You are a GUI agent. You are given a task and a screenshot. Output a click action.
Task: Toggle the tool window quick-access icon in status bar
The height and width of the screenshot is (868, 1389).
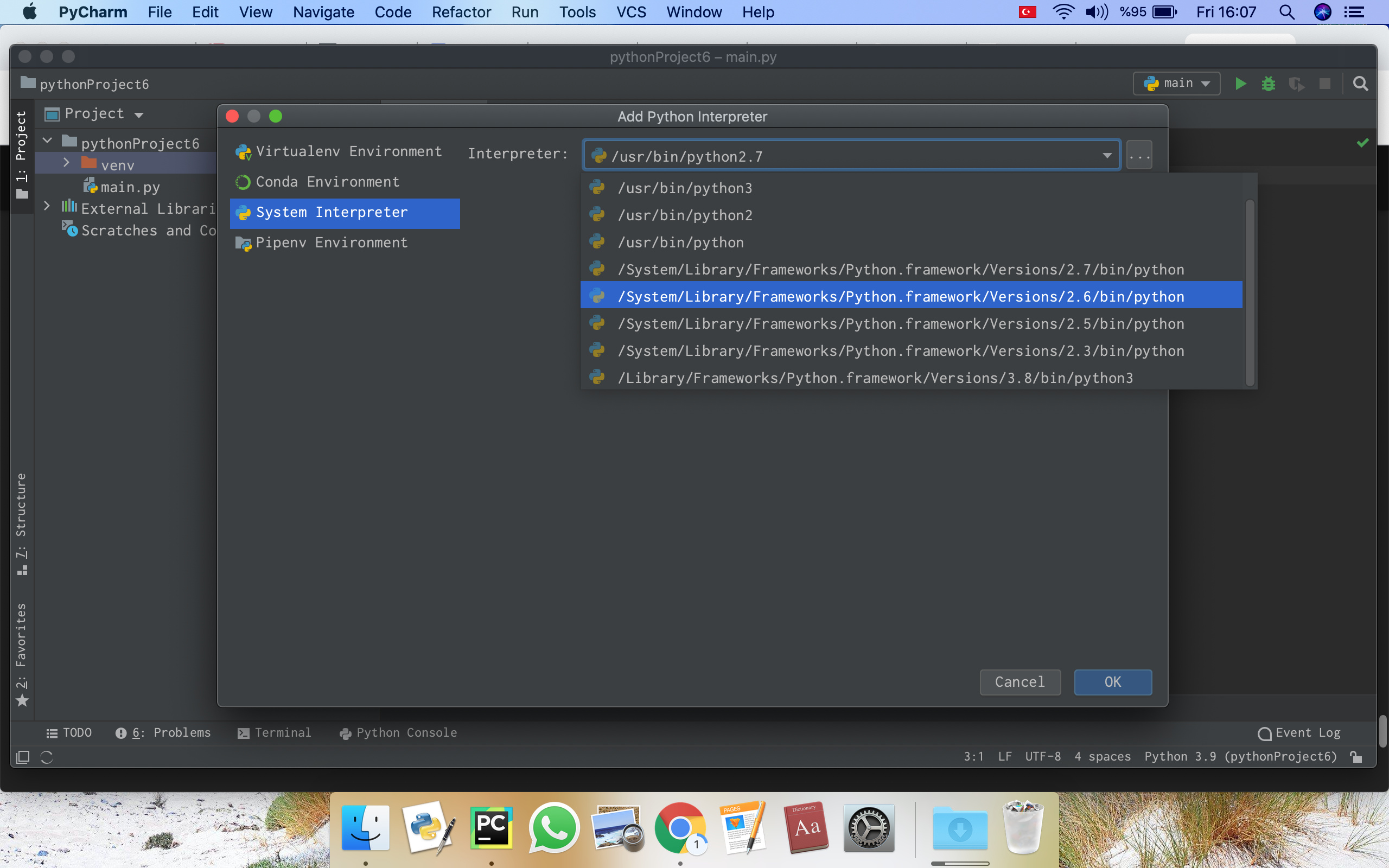point(23,757)
